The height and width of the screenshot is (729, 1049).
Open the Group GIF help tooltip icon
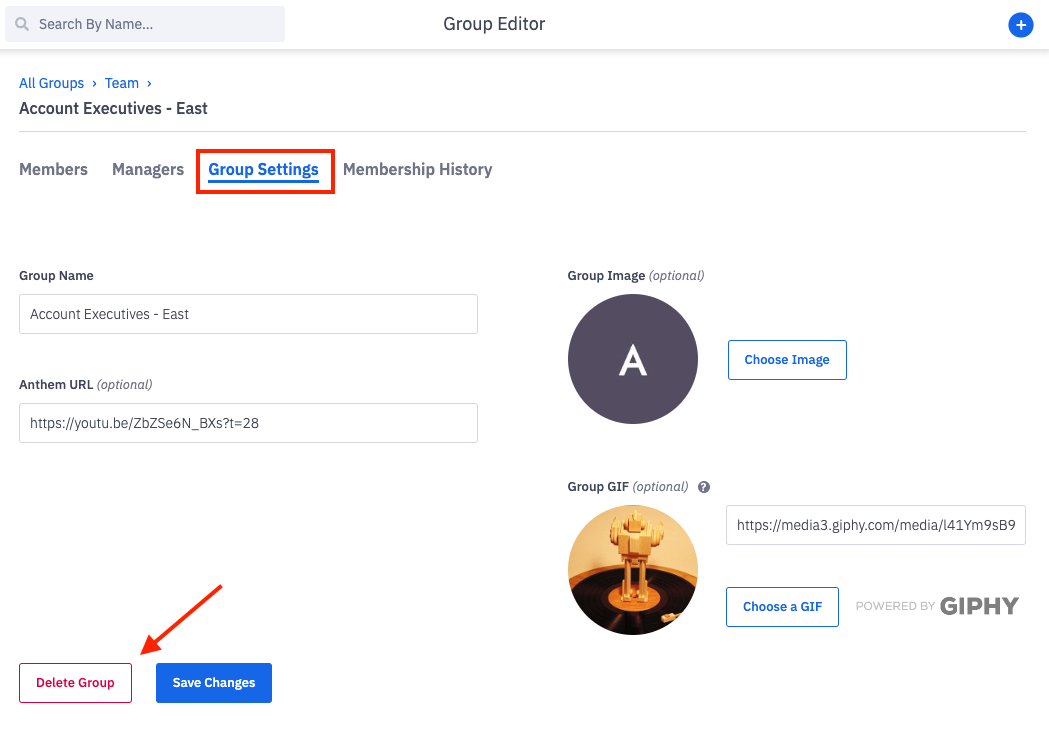pos(704,486)
